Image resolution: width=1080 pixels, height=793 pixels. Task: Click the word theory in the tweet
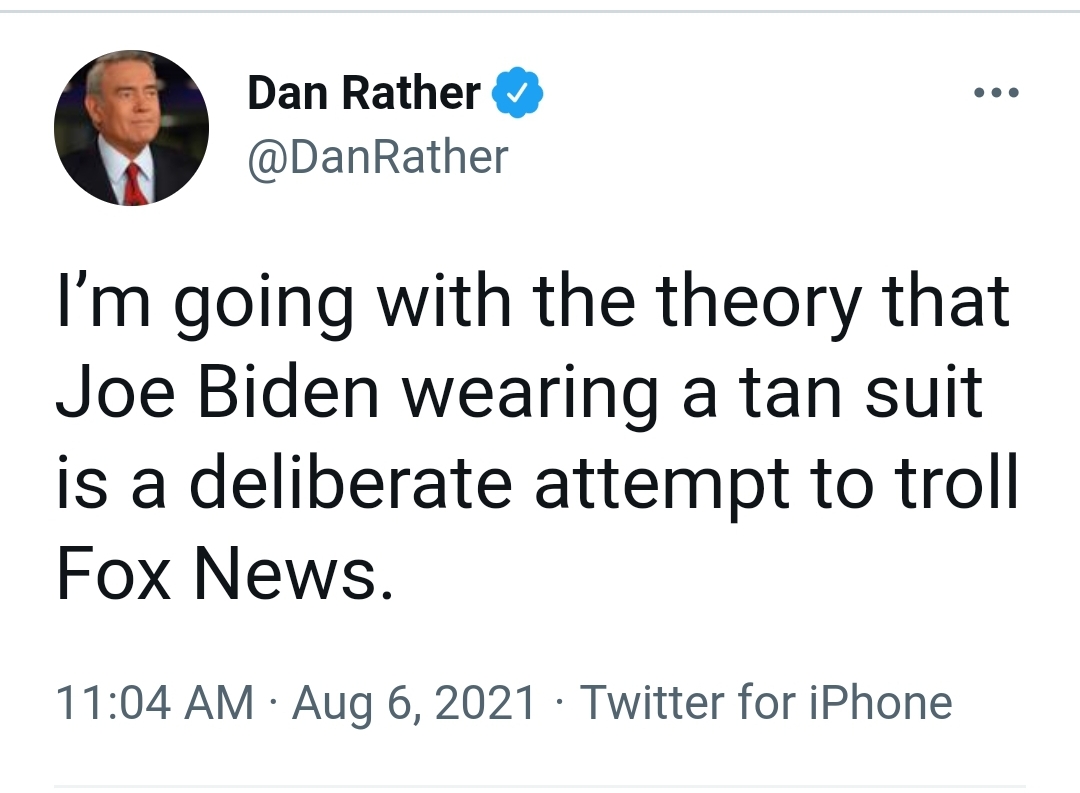tap(758, 302)
